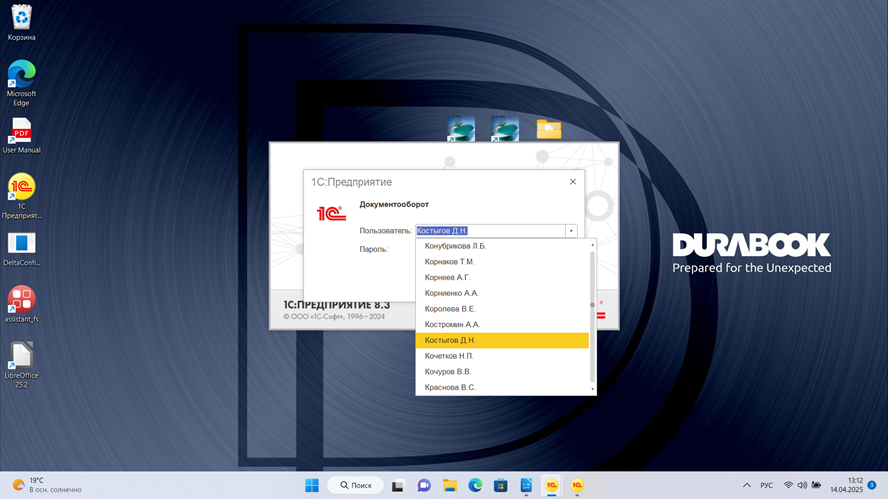Image resolution: width=888 pixels, height=499 pixels.
Task: Open the User Manual PDF shortcut
Action: tap(22, 136)
